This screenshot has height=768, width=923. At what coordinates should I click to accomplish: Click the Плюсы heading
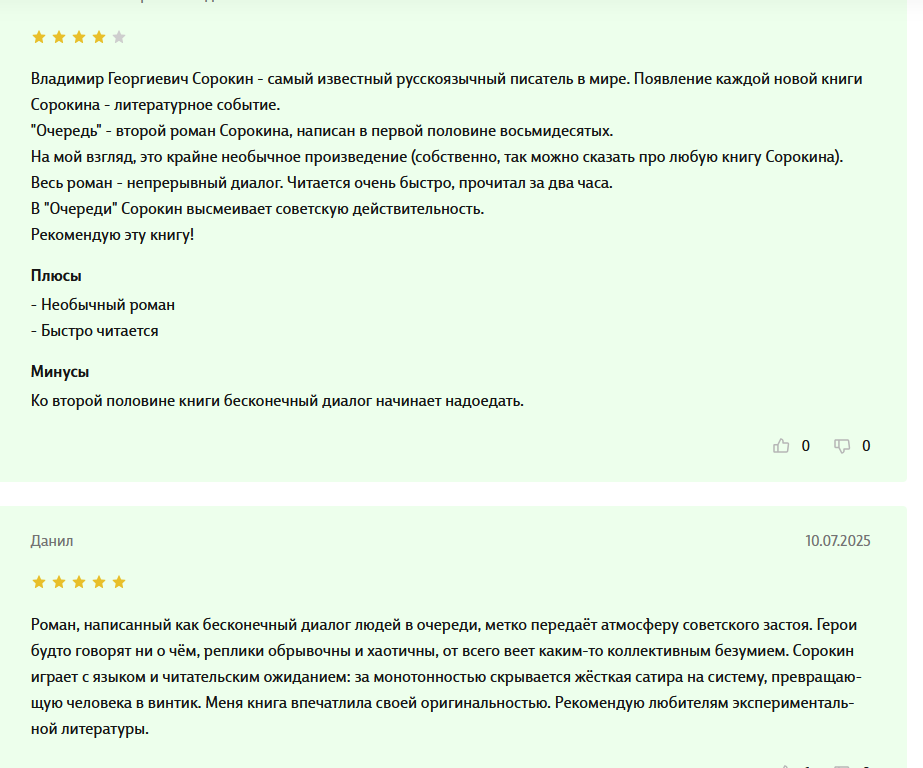pos(56,275)
